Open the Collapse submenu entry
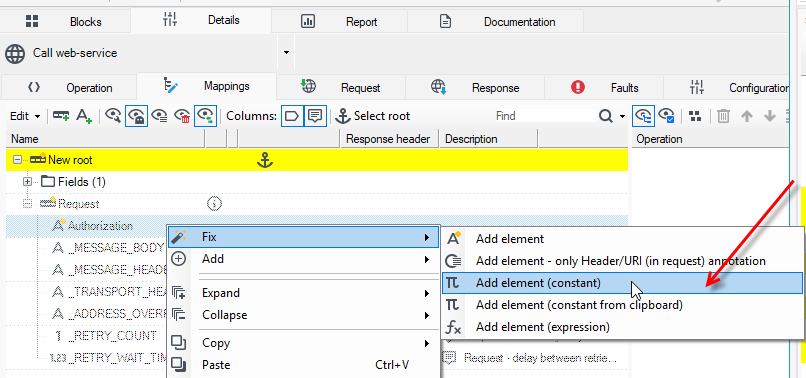This screenshot has height=378, width=806. (x=304, y=315)
